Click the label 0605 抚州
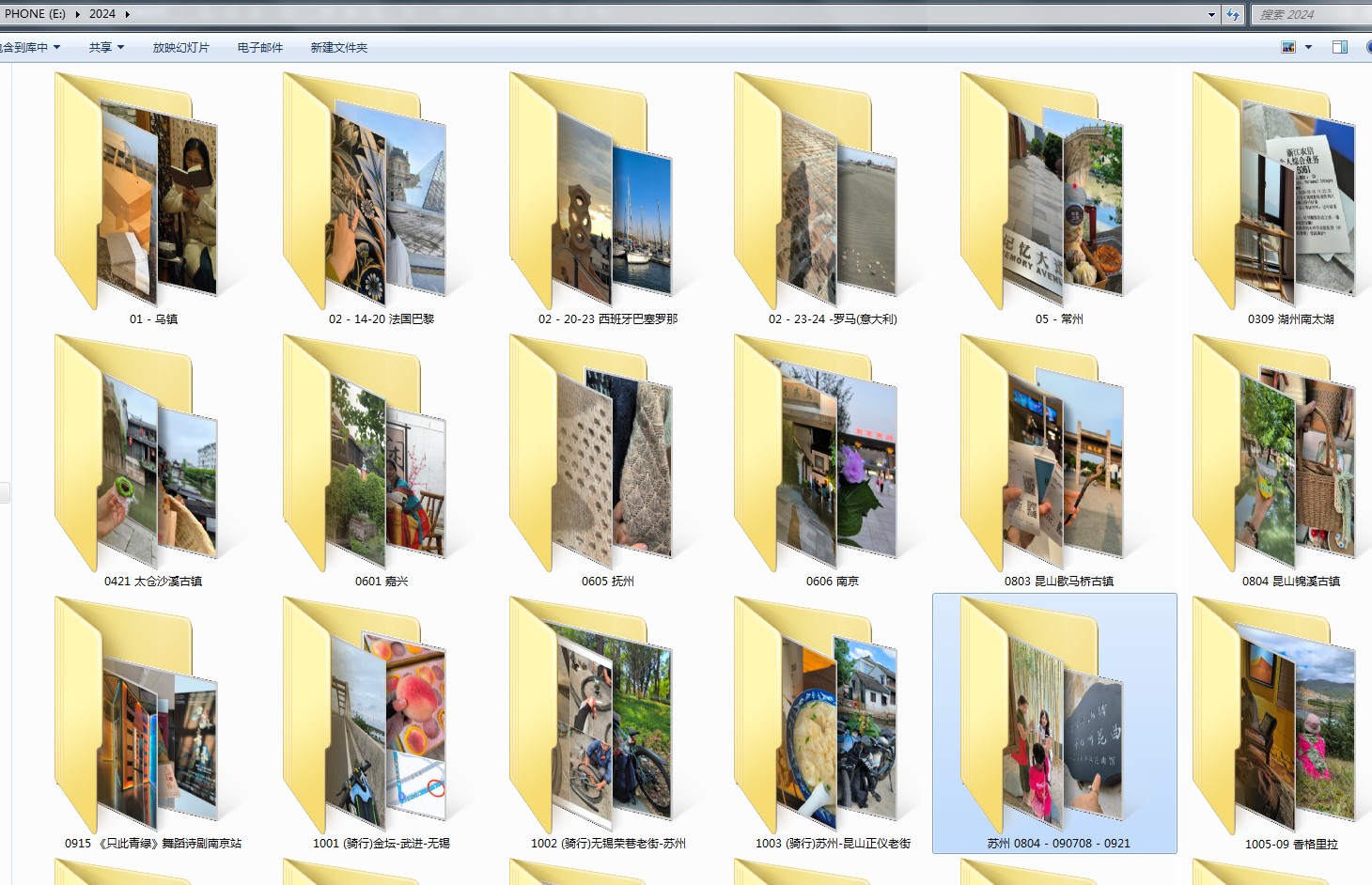1372x885 pixels. point(608,582)
